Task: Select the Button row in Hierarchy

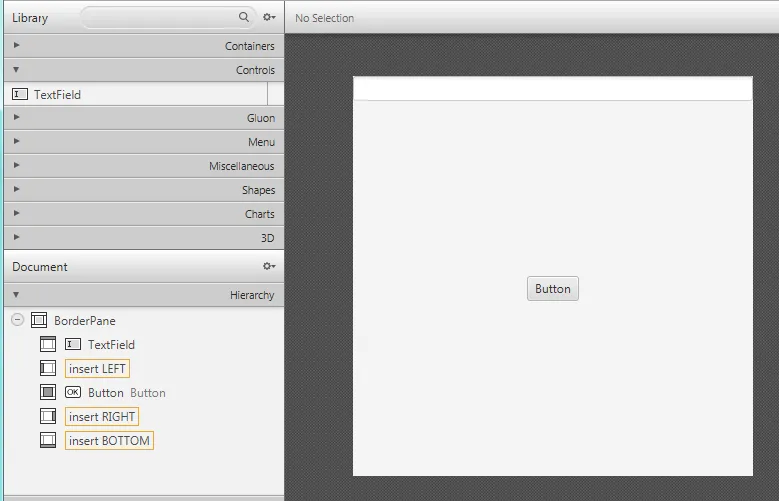Action: tap(144, 393)
